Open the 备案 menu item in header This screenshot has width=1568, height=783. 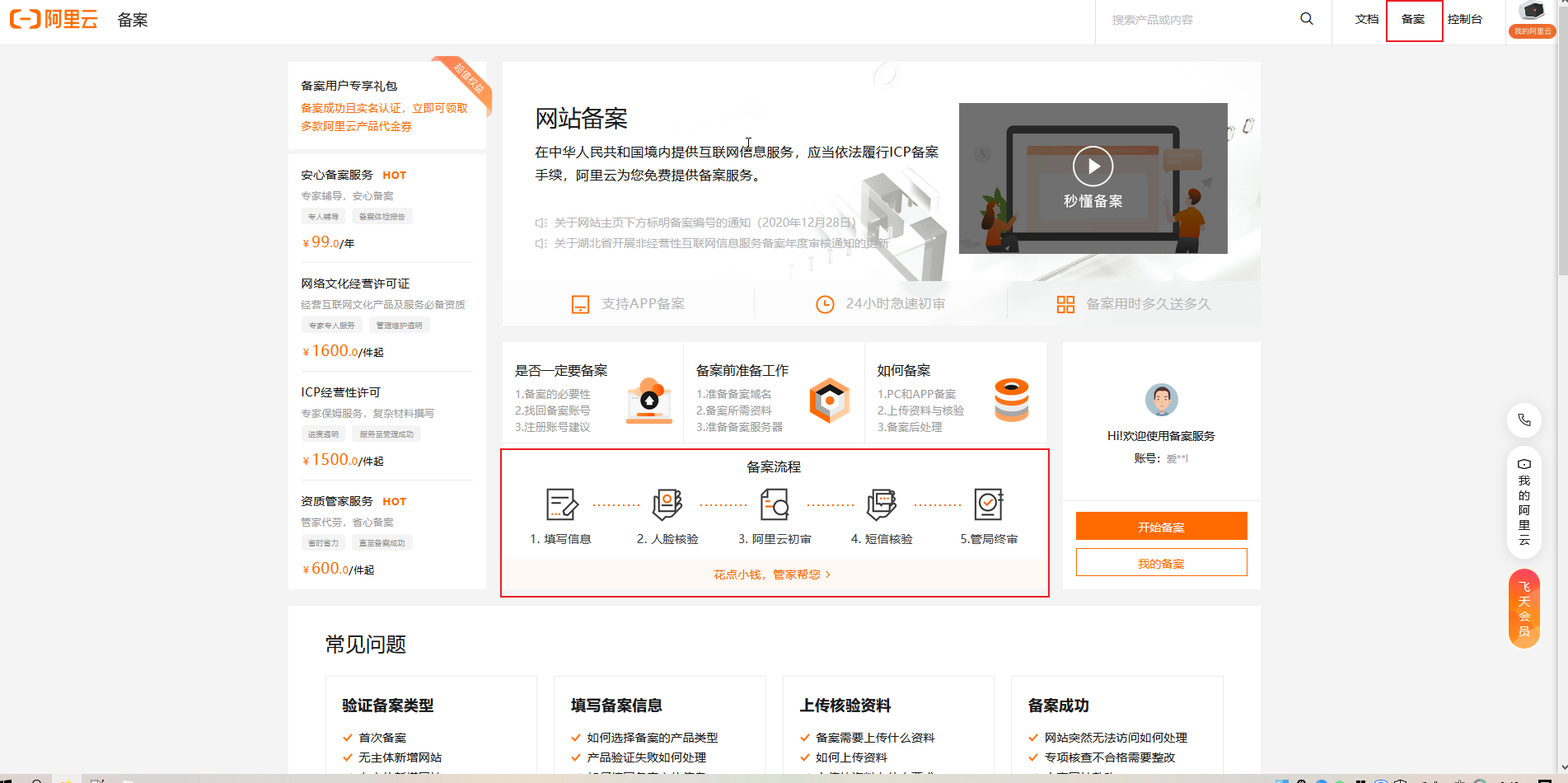(1413, 19)
